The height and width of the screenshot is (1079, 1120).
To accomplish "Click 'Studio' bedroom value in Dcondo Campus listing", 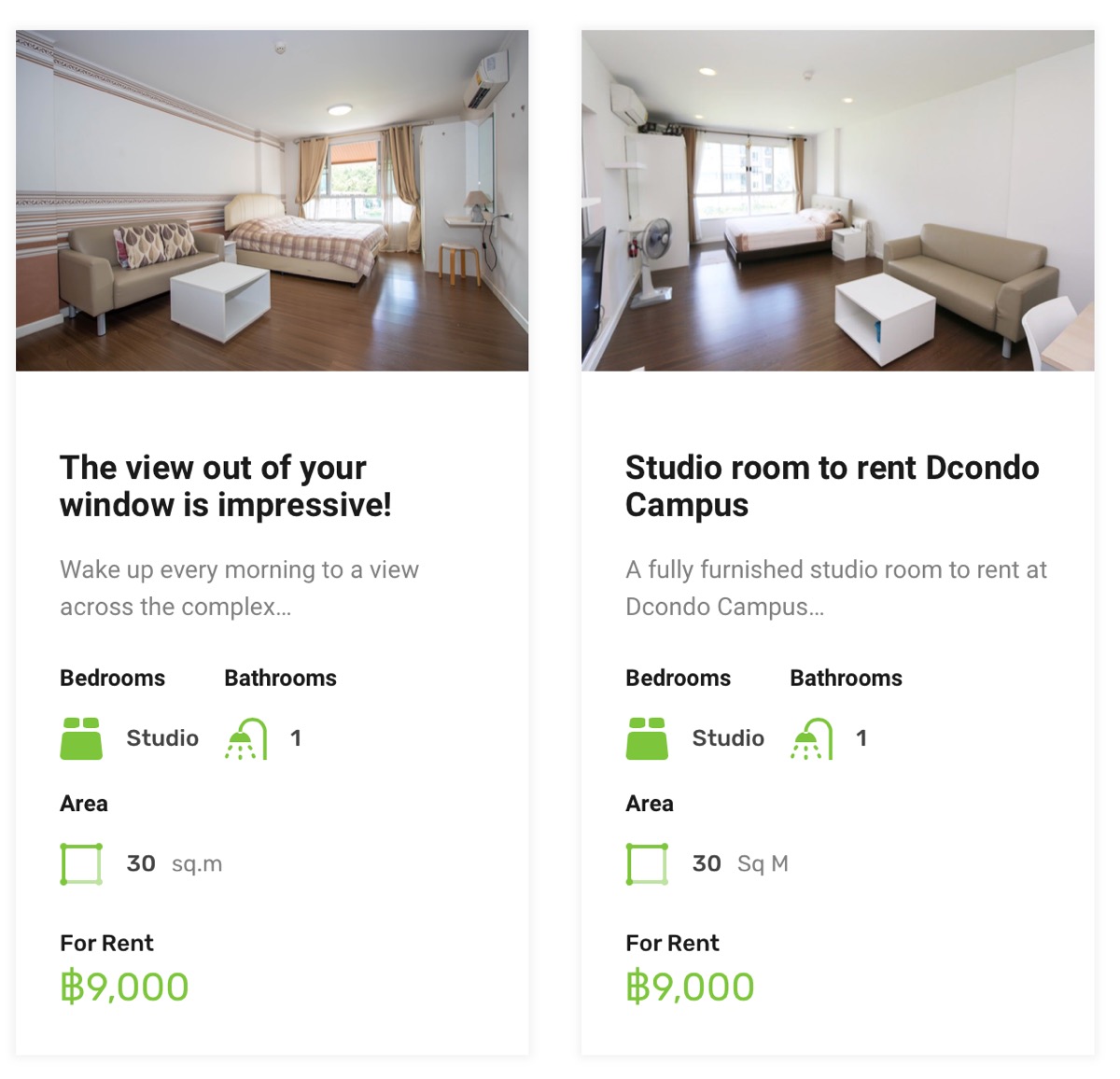I will (x=728, y=738).
